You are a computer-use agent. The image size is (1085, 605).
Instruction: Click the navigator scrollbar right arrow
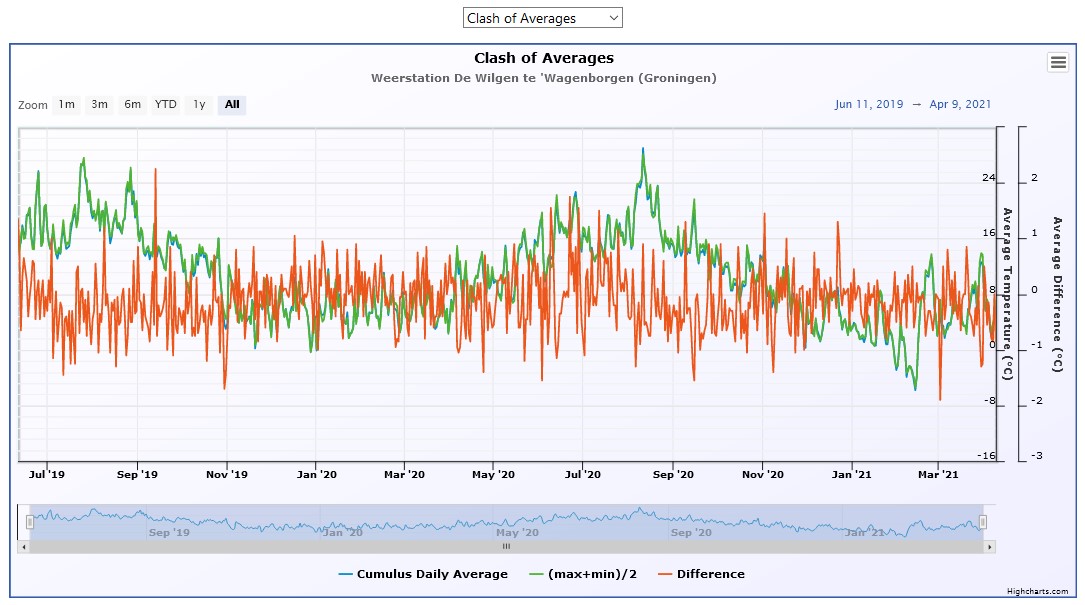point(990,547)
